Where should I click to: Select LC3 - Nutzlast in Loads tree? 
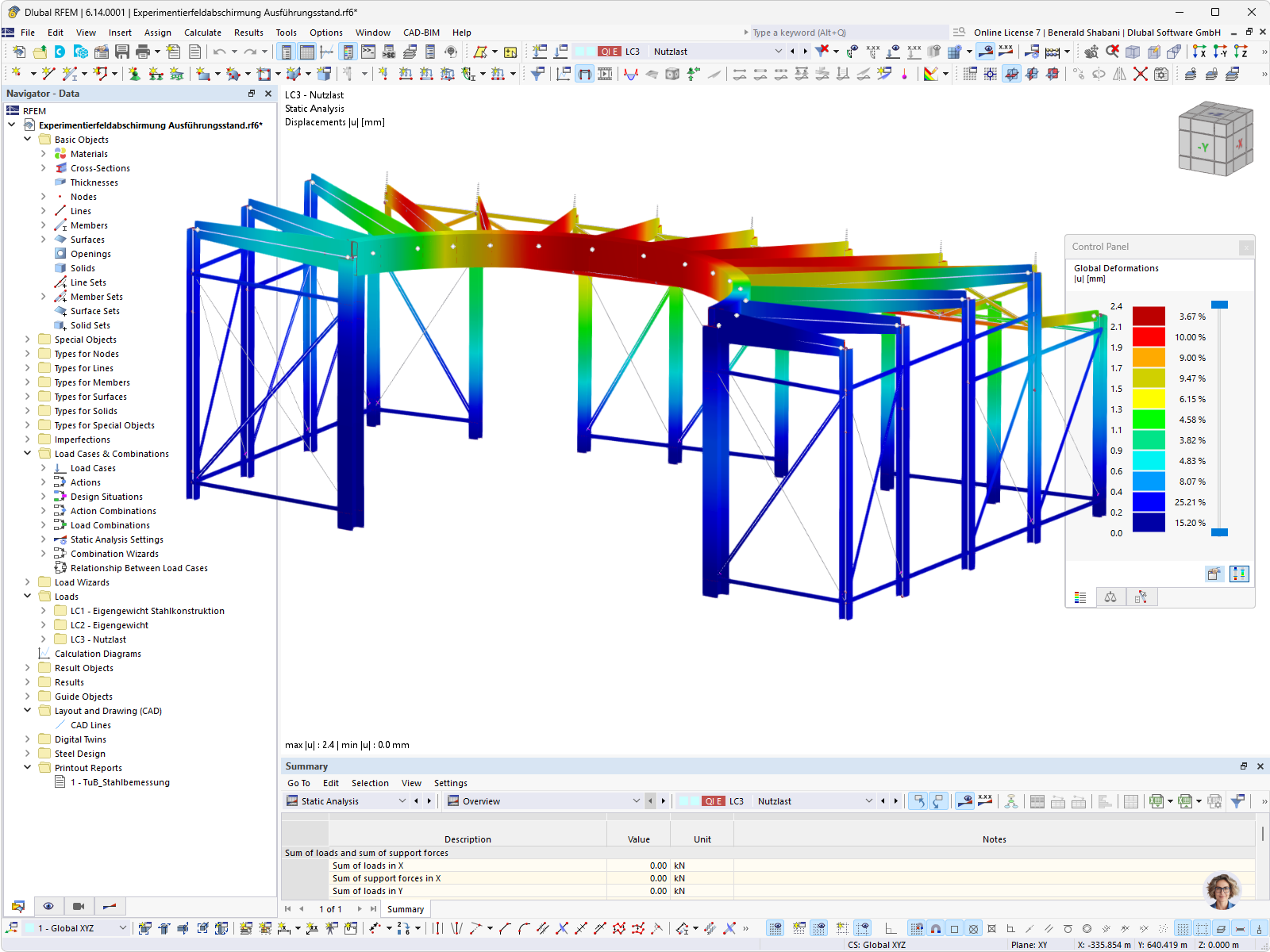coord(98,639)
